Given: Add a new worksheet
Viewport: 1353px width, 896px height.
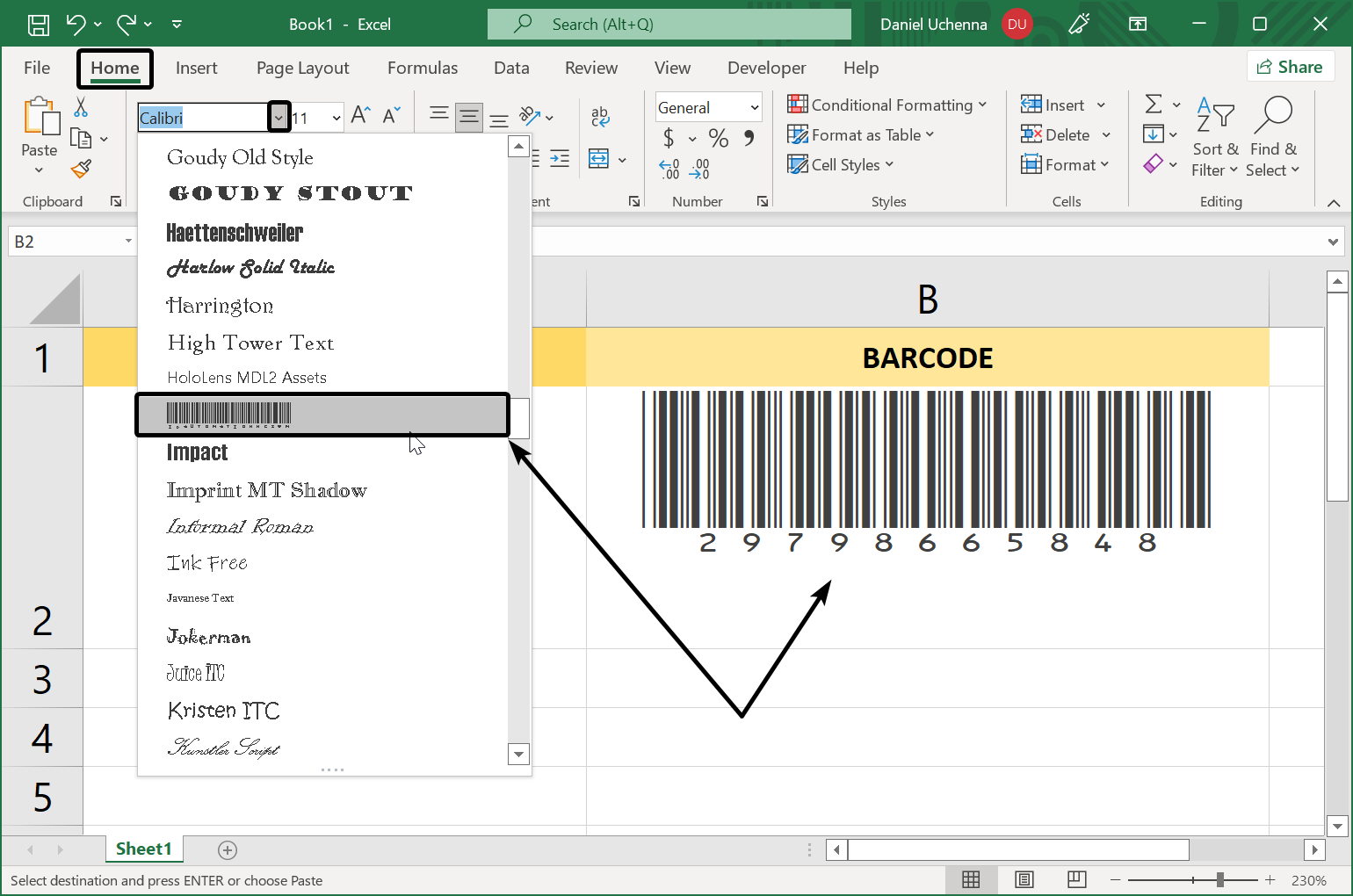Looking at the screenshot, I should (x=227, y=849).
